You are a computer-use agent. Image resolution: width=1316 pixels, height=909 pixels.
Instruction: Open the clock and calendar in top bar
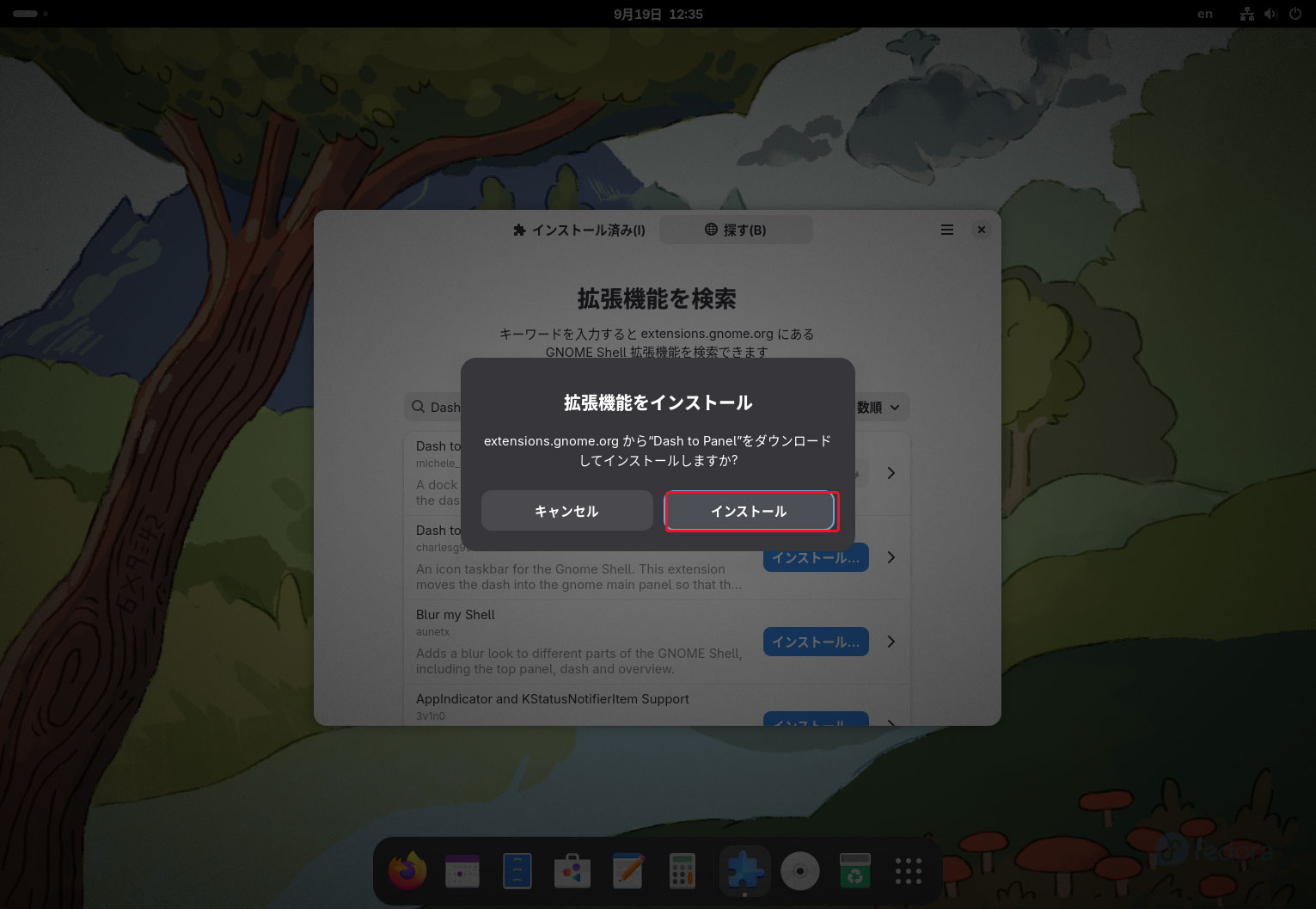[658, 14]
